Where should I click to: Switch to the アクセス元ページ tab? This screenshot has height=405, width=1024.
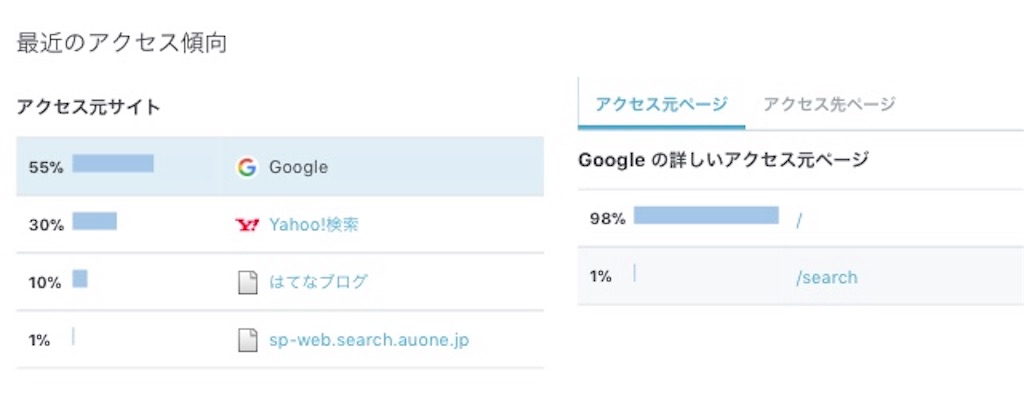coord(662,104)
